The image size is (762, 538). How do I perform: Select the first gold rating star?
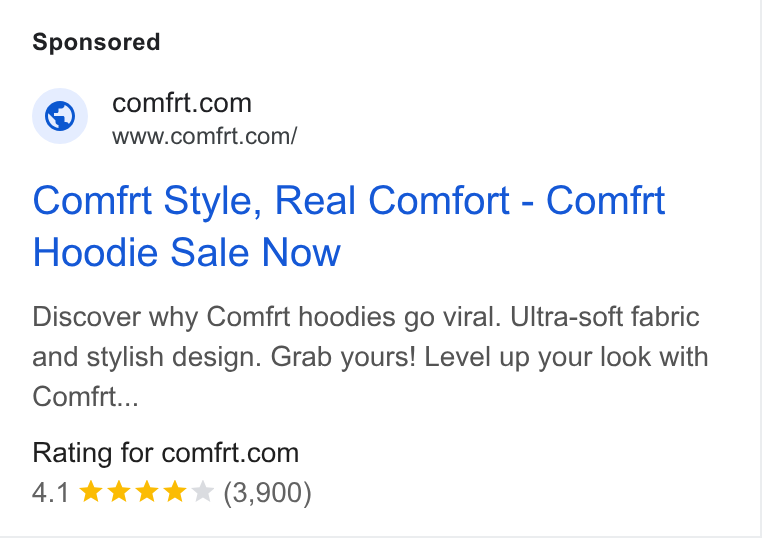click(90, 491)
